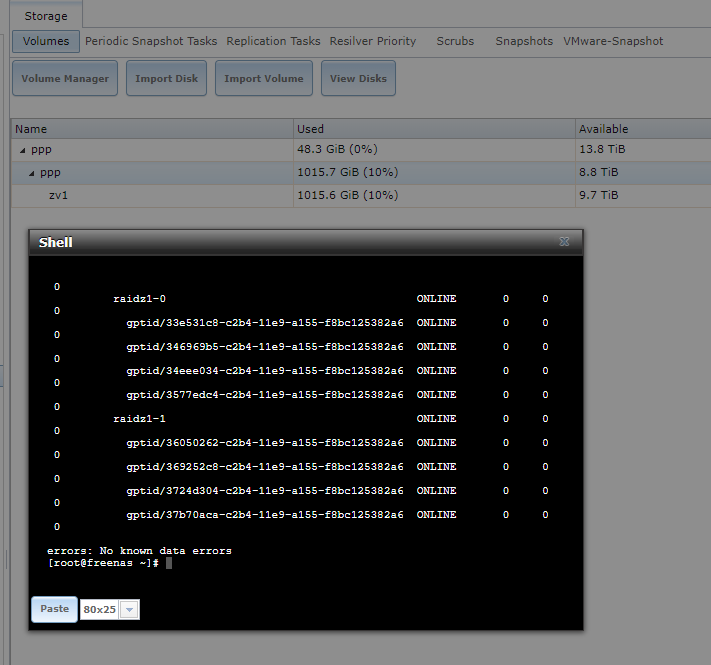Viewport: 711px width, 665px height.
Task: Open VMware-Snapshot tab
Action: pos(613,41)
